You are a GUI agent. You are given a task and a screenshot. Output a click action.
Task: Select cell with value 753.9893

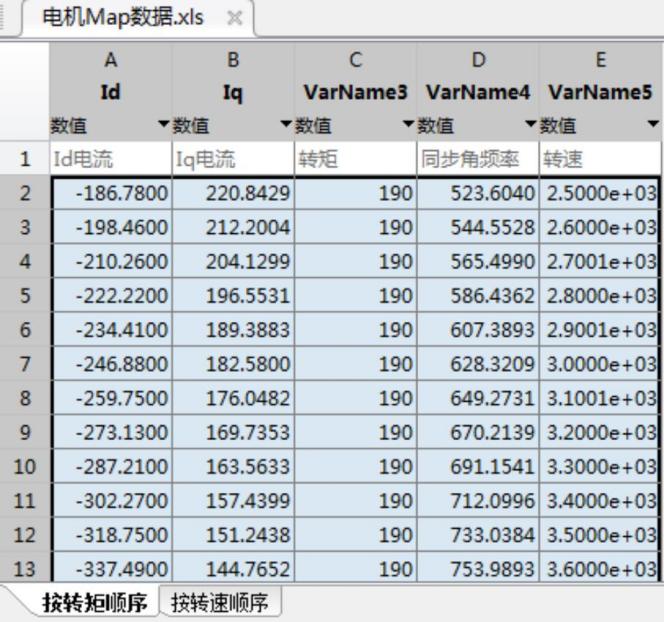tap(478, 567)
